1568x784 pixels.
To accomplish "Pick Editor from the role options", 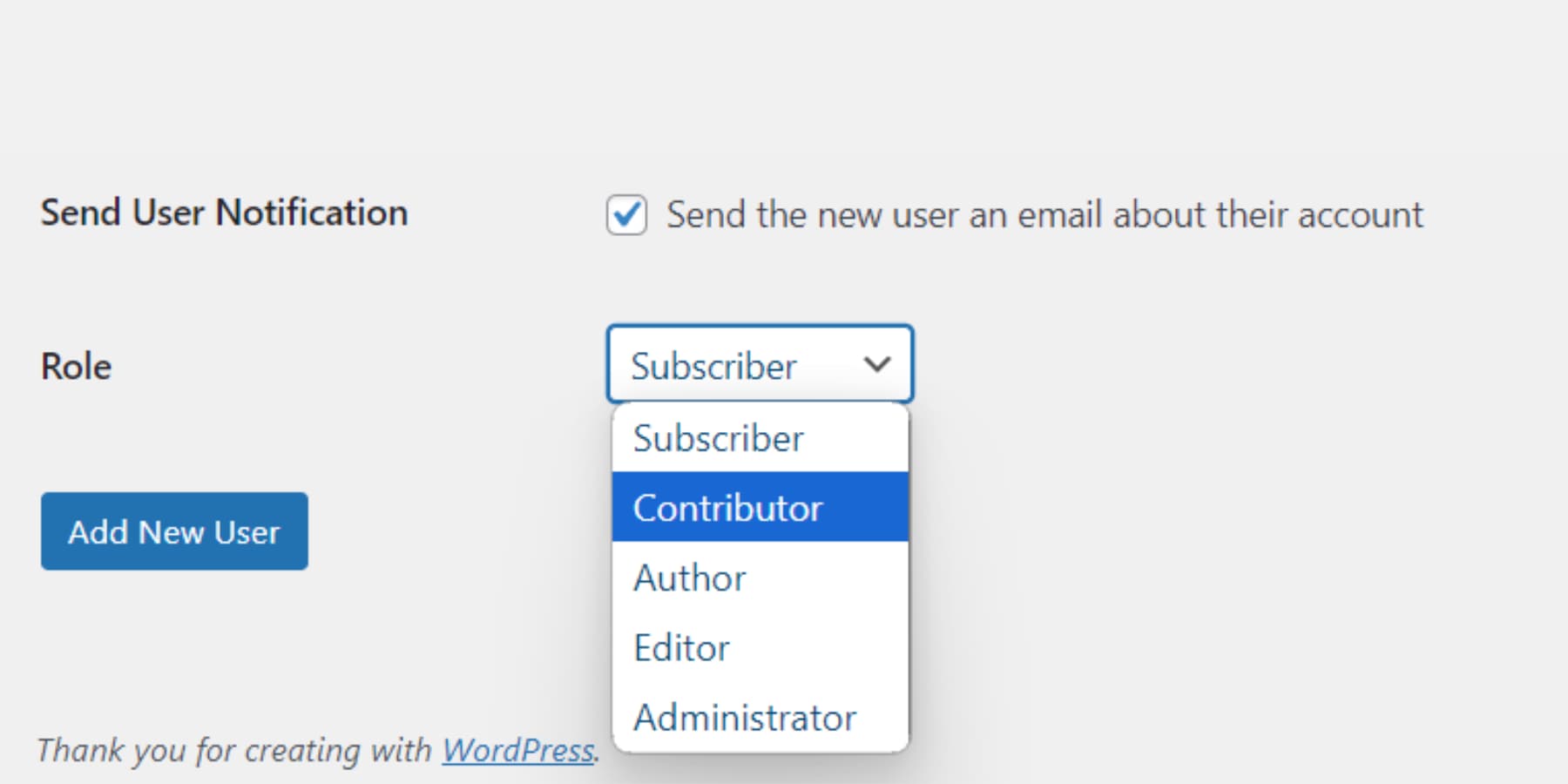I will pos(681,647).
